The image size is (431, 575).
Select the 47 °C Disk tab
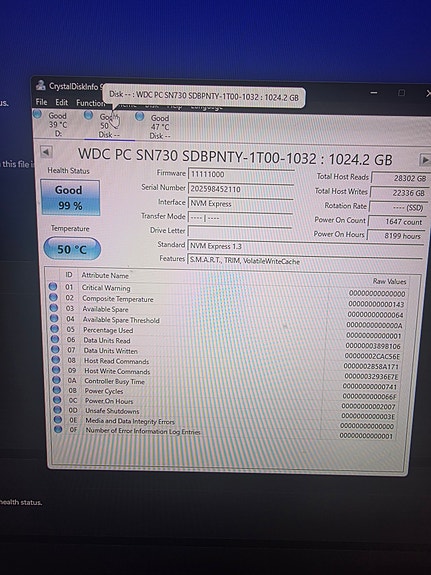(x=160, y=127)
